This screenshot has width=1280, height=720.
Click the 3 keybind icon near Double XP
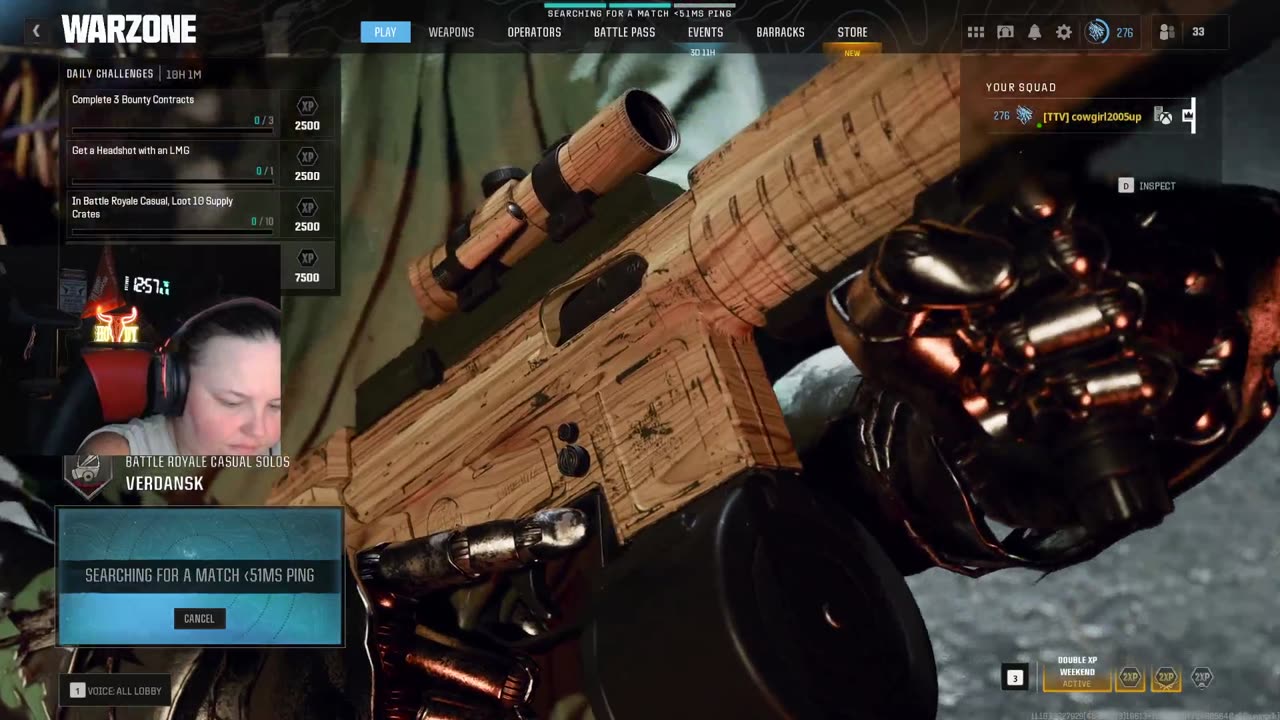(1014, 678)
